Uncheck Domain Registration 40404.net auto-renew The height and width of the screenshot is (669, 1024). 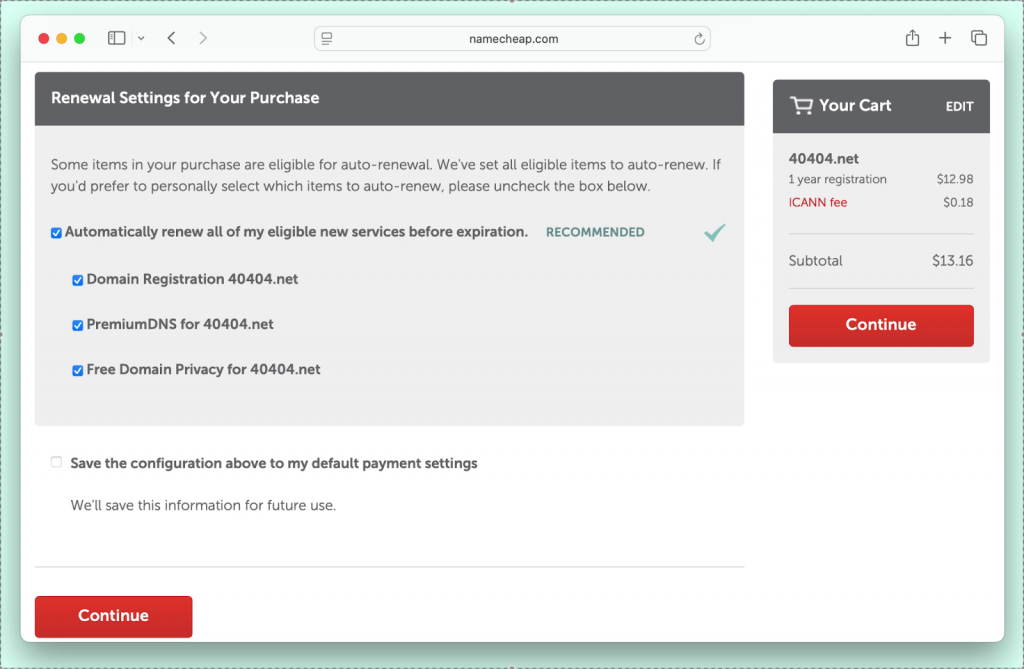pos(78,280)
